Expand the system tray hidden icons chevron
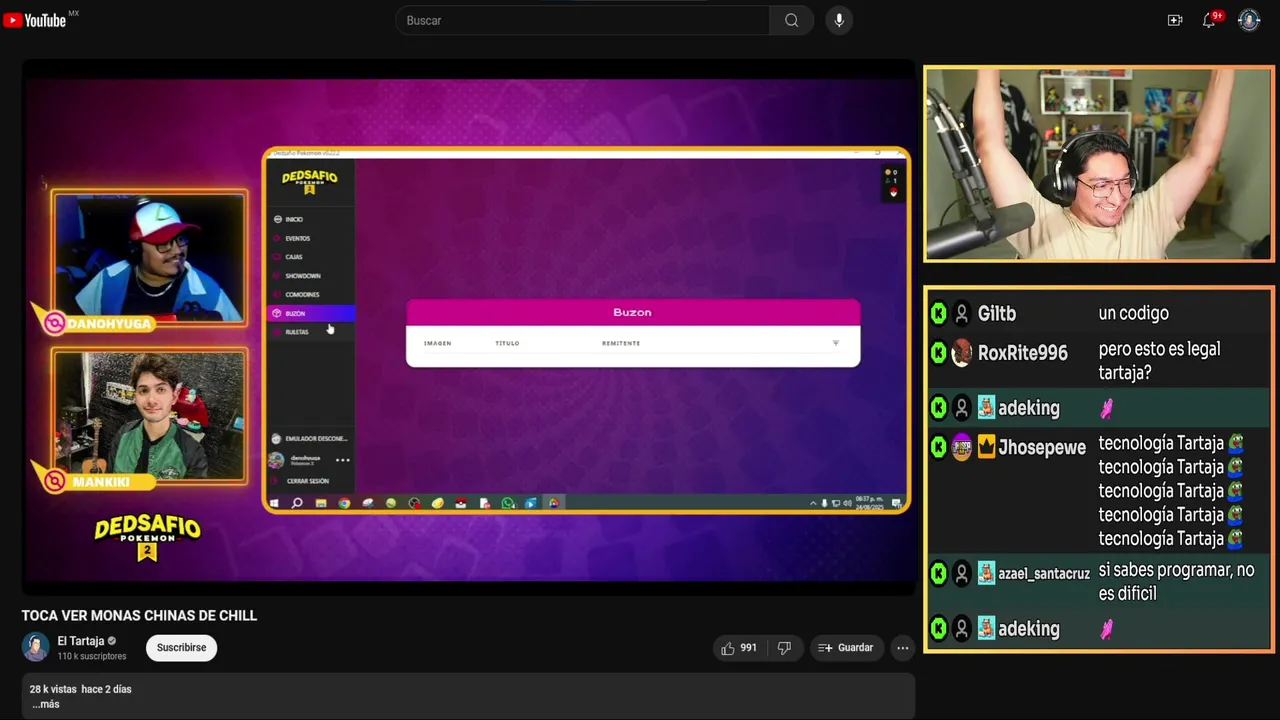This screenshot has width=1280, height=720. point(812,503)
